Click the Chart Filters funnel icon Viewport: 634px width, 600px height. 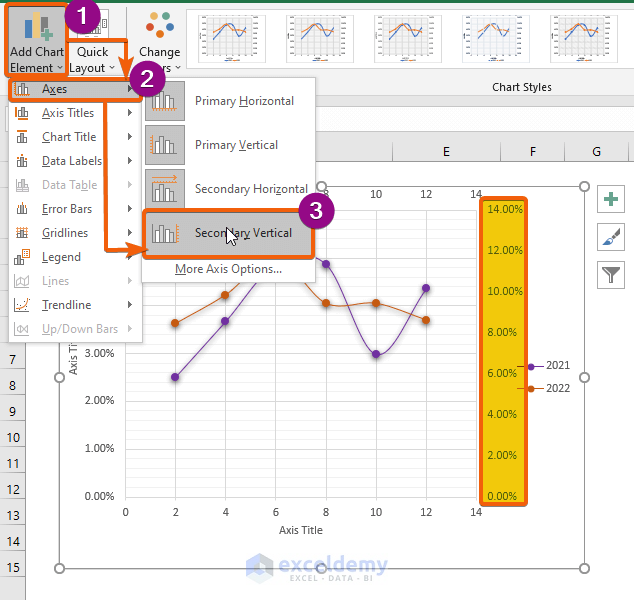611,275
